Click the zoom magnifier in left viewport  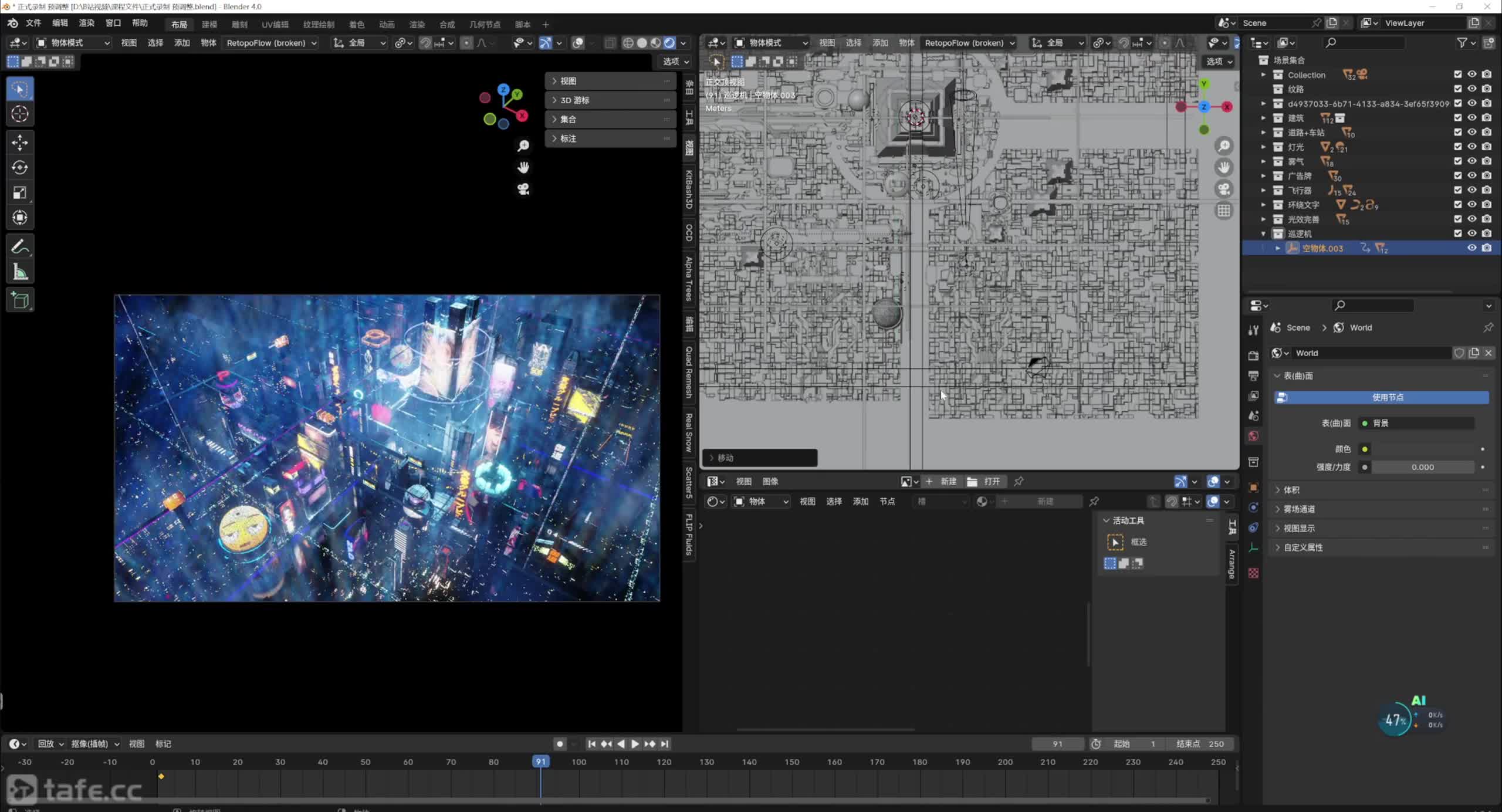pos(523,146)
